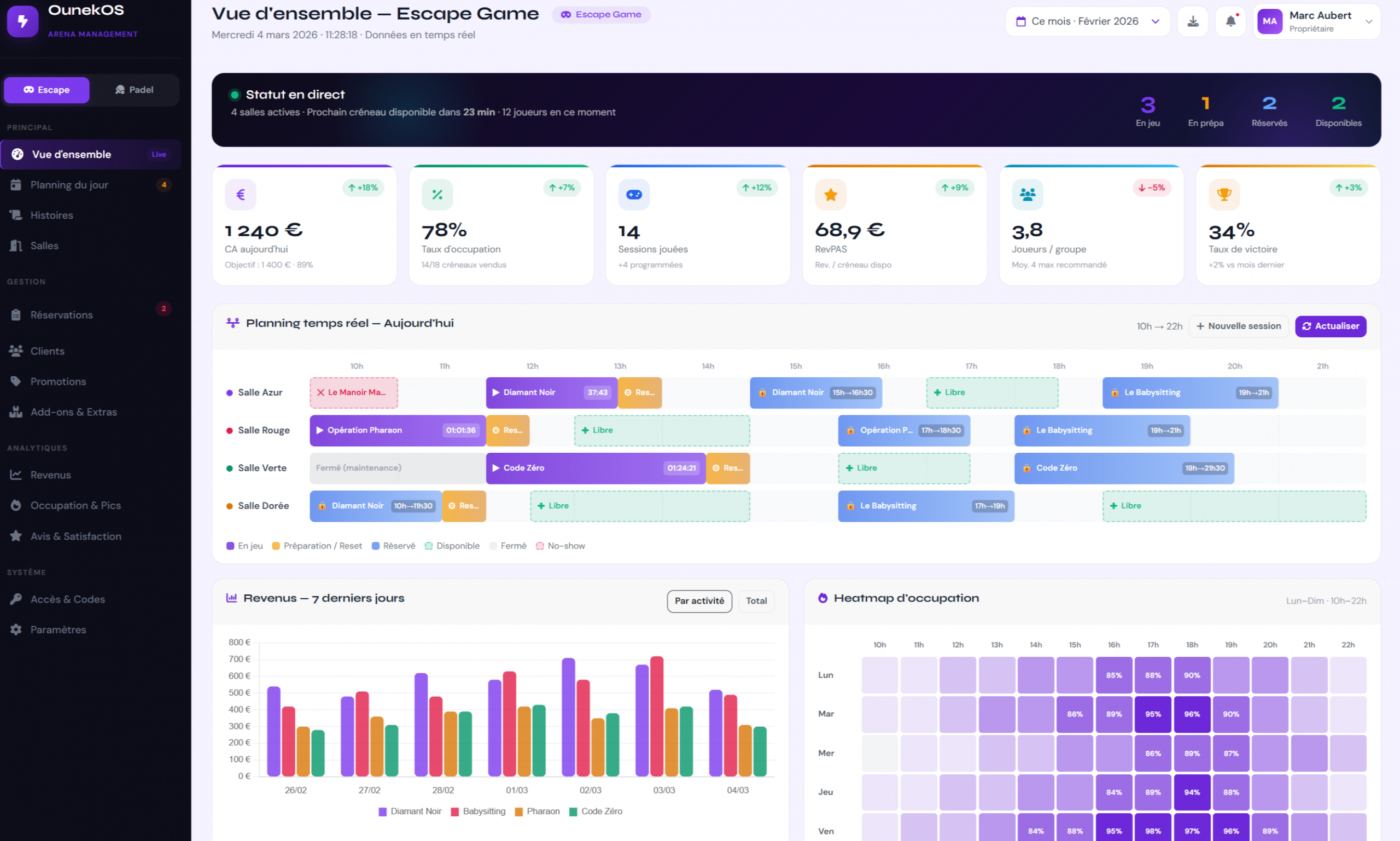Switch to Padel activity toggle
Image resolution: width=1400 pixels, height=841 pixels.
135,90
